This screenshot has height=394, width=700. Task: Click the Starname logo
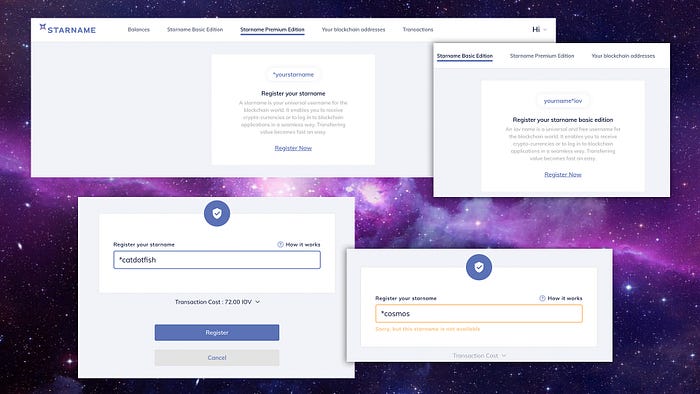click(67, 29)
